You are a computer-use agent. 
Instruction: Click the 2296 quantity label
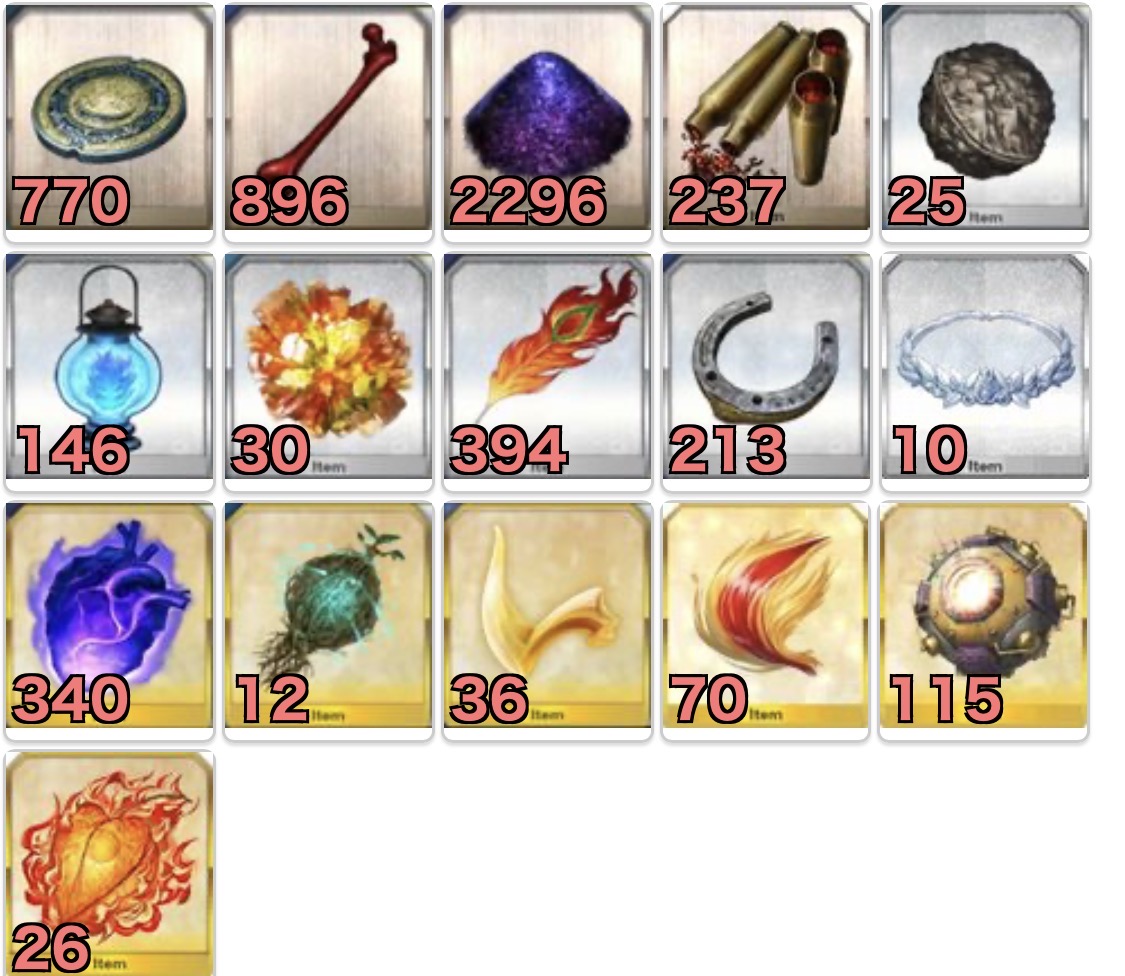click(x=528, y=201)
